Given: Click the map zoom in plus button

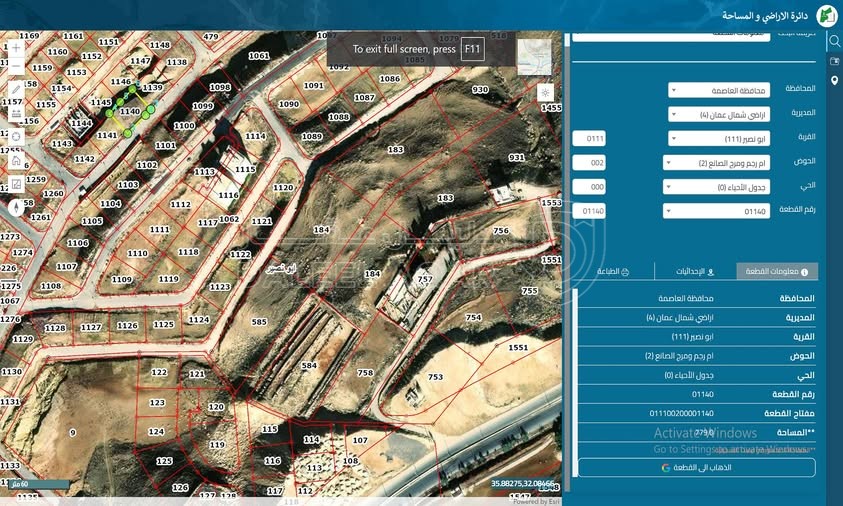Looking at the screenshot, I should pyautogui.click(x=16, y=47).
